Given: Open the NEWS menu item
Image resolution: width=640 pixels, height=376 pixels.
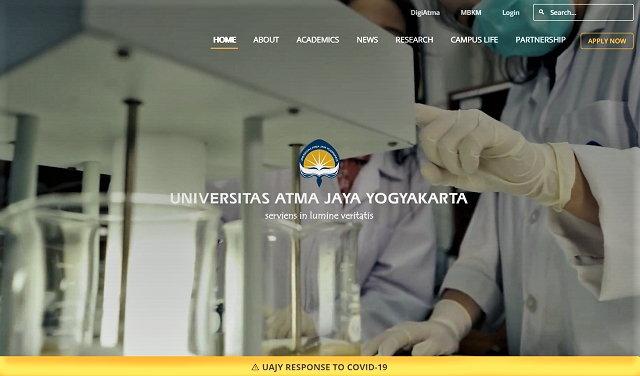Looking at the screenshot, I should coord(367,40).
